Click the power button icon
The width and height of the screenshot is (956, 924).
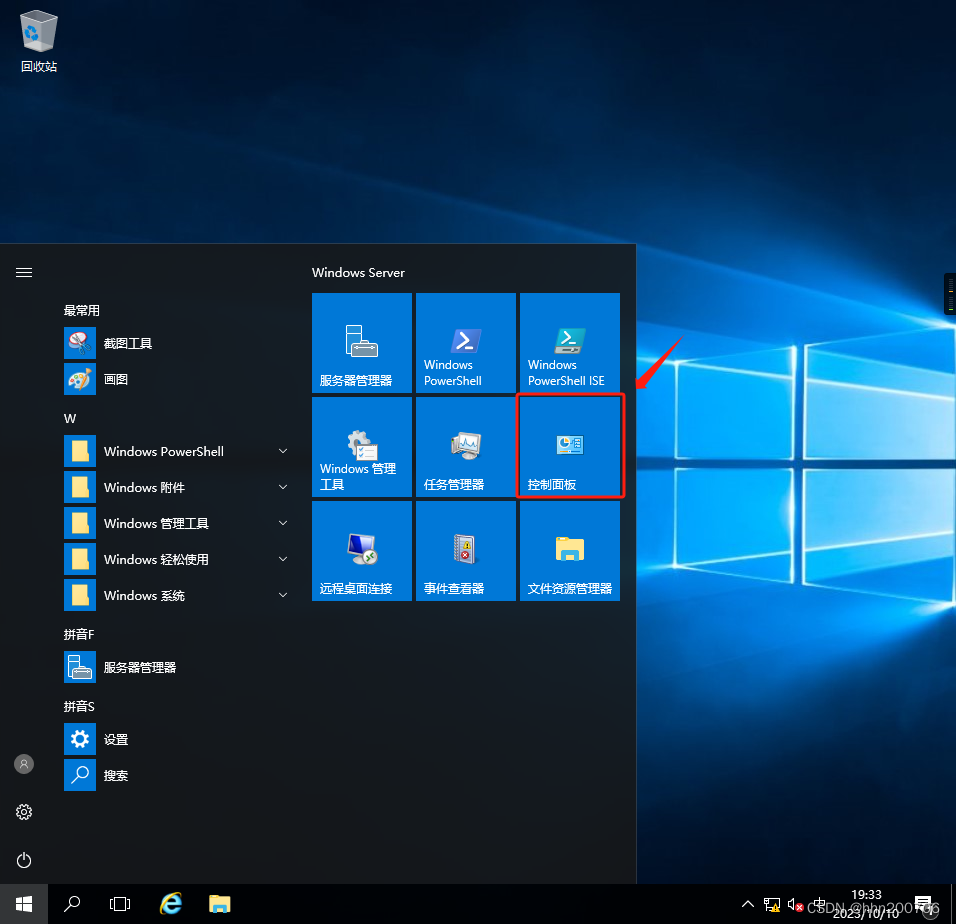24,860
